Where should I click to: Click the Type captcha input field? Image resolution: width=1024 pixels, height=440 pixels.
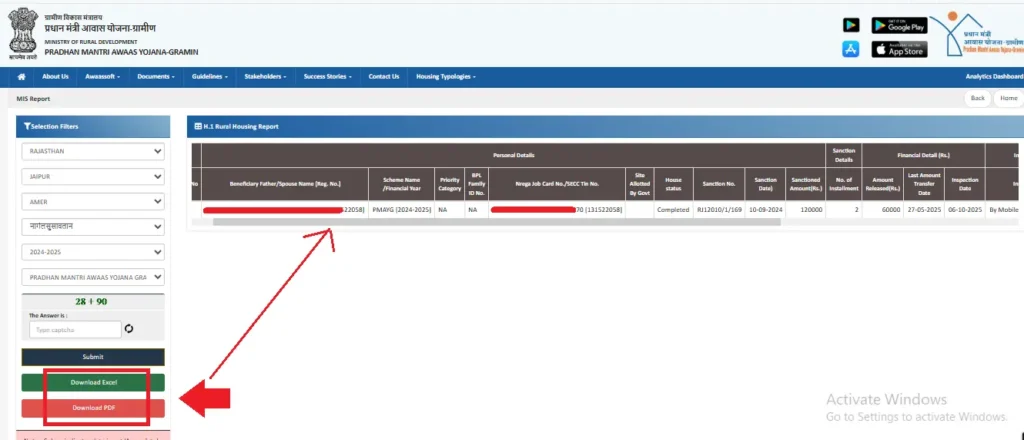pyautogui.click(x=75, y=330)
